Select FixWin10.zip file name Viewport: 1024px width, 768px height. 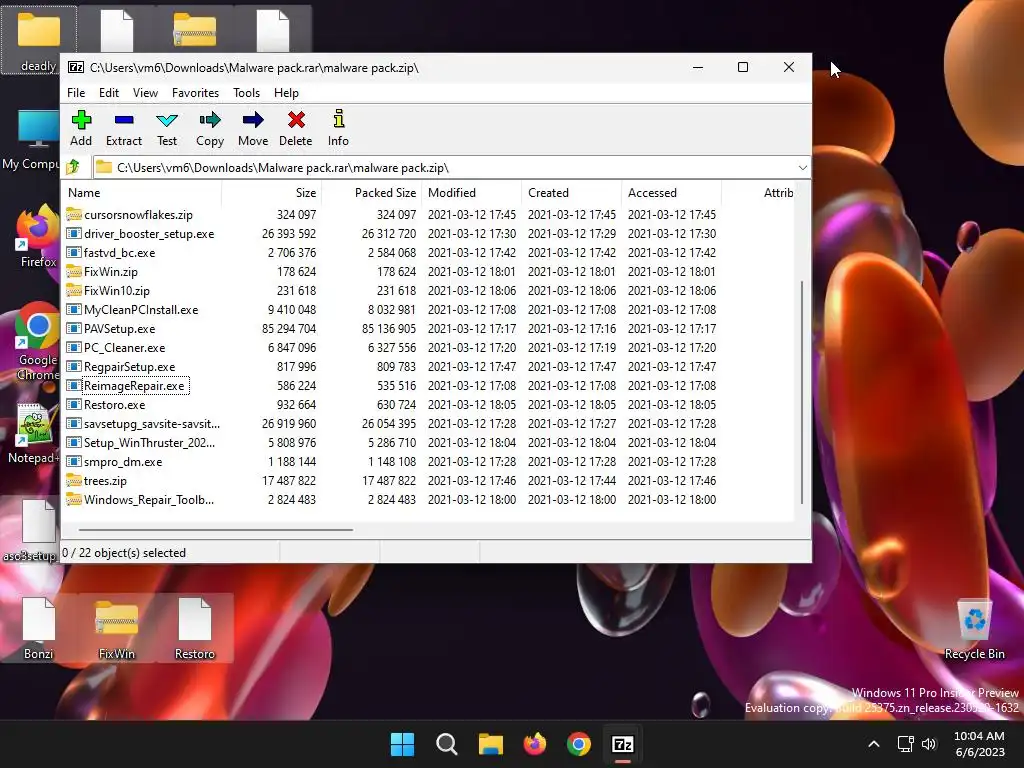117,291
